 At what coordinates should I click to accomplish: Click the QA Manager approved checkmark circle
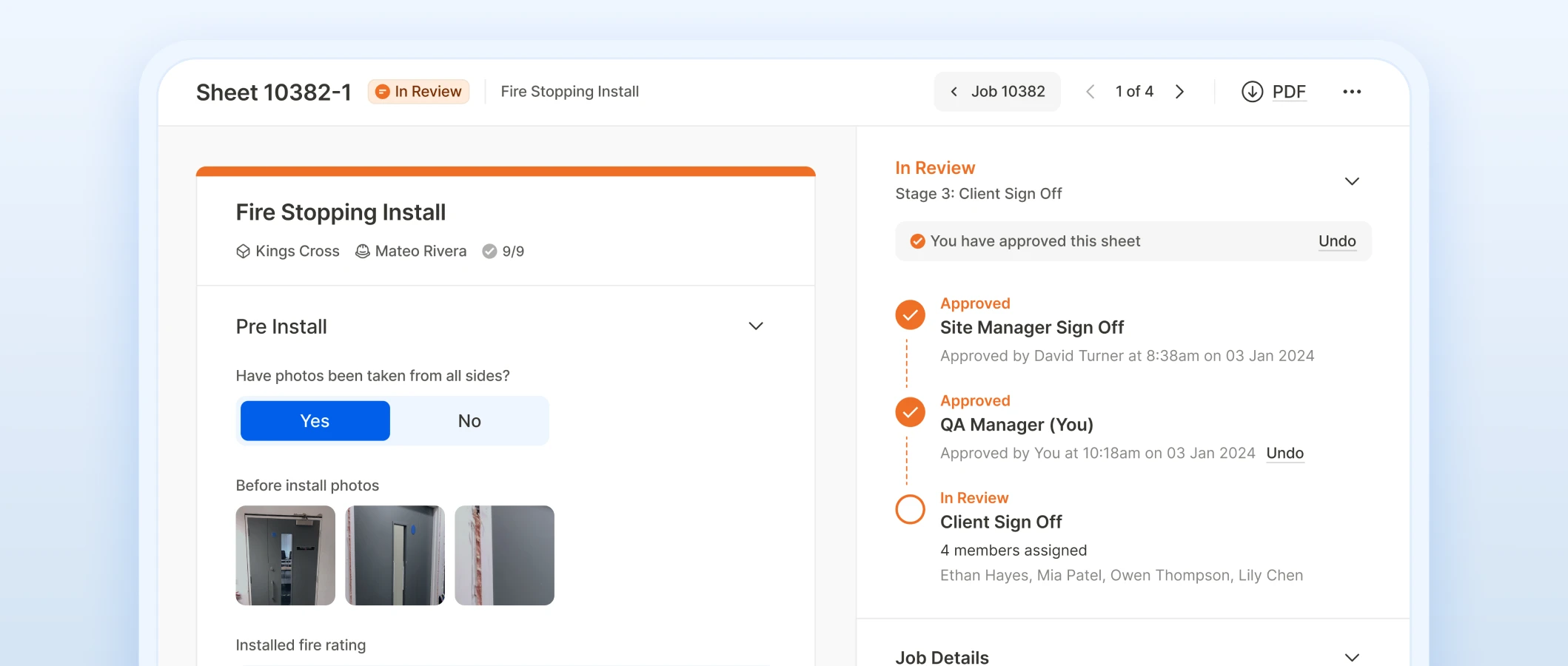click(911, 412)
